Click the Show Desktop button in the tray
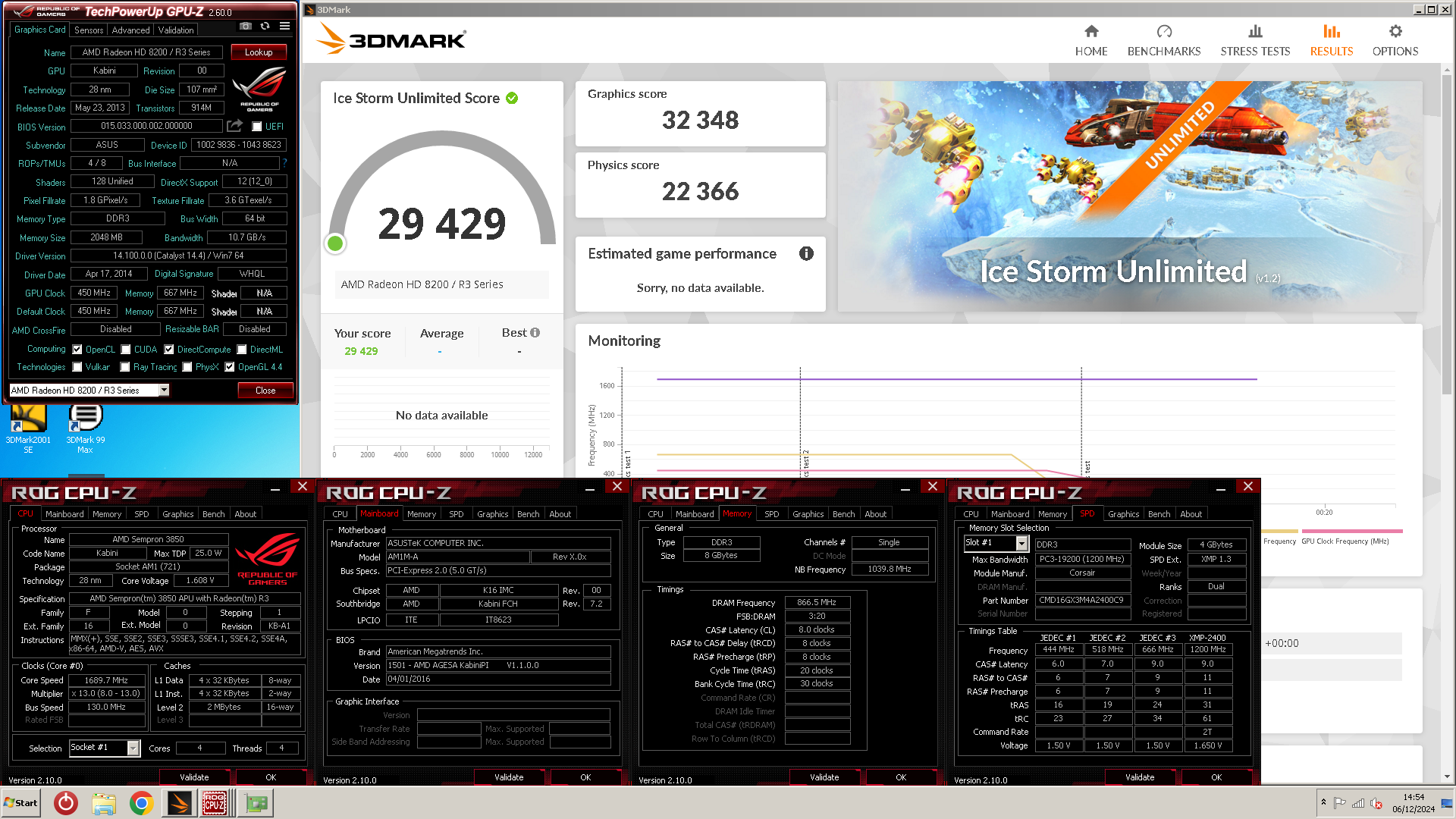This screenshot has height=819, width=1456. (1447, 803)
